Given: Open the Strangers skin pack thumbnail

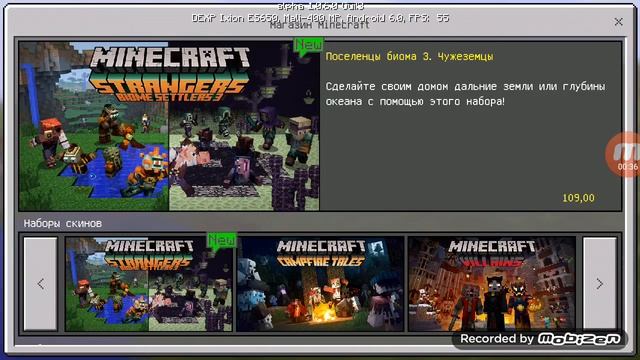Looking at the screenshot, I should [149, 284].
